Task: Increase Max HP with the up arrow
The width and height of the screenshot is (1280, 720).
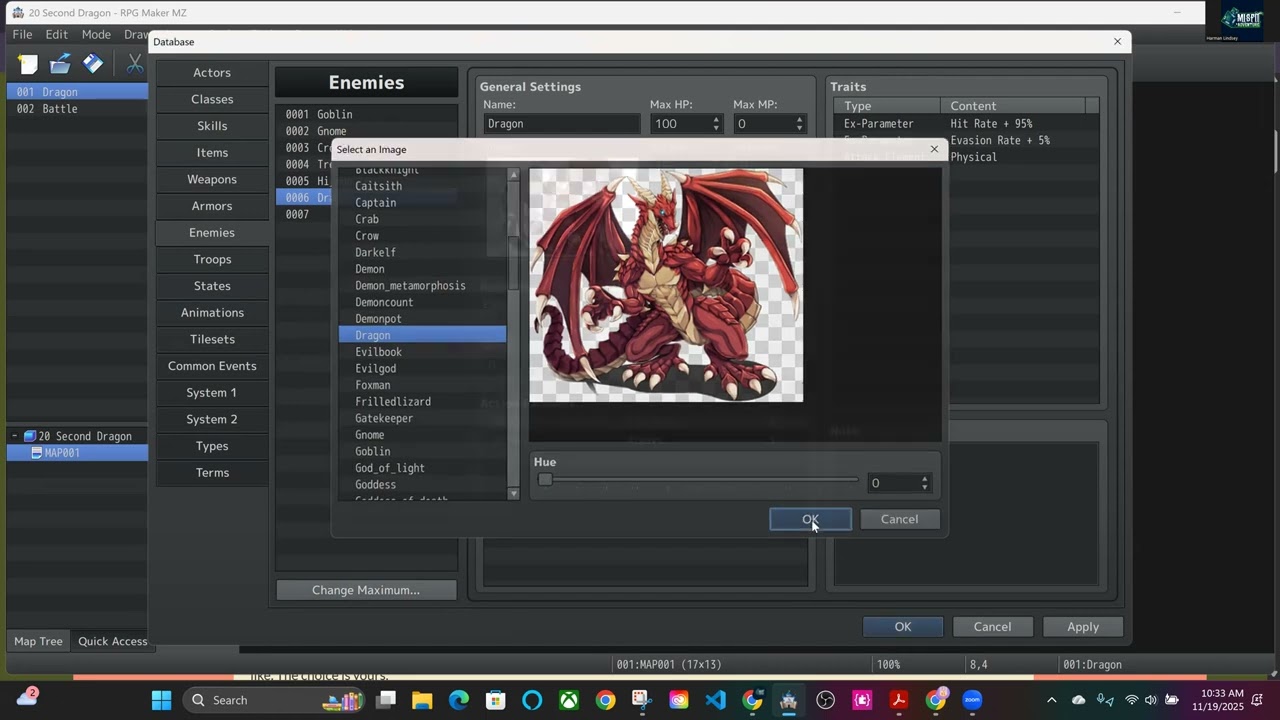Action: click(x=715, y=119)
